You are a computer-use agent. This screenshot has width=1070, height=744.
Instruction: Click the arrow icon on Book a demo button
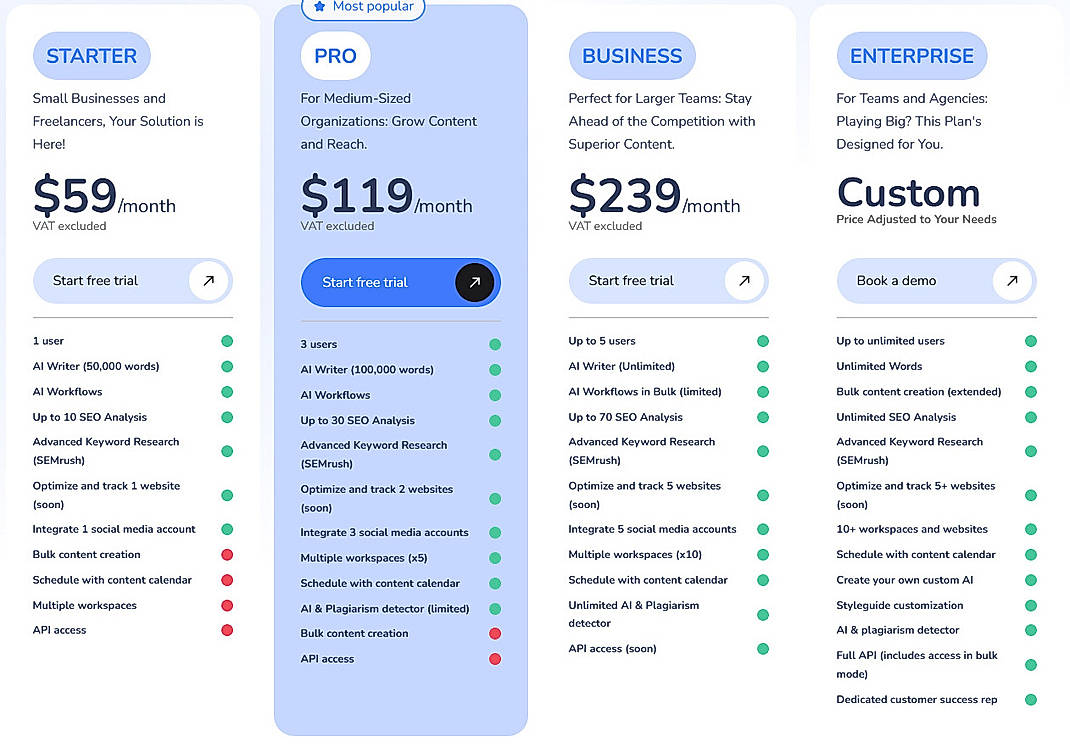point(1012,281)
